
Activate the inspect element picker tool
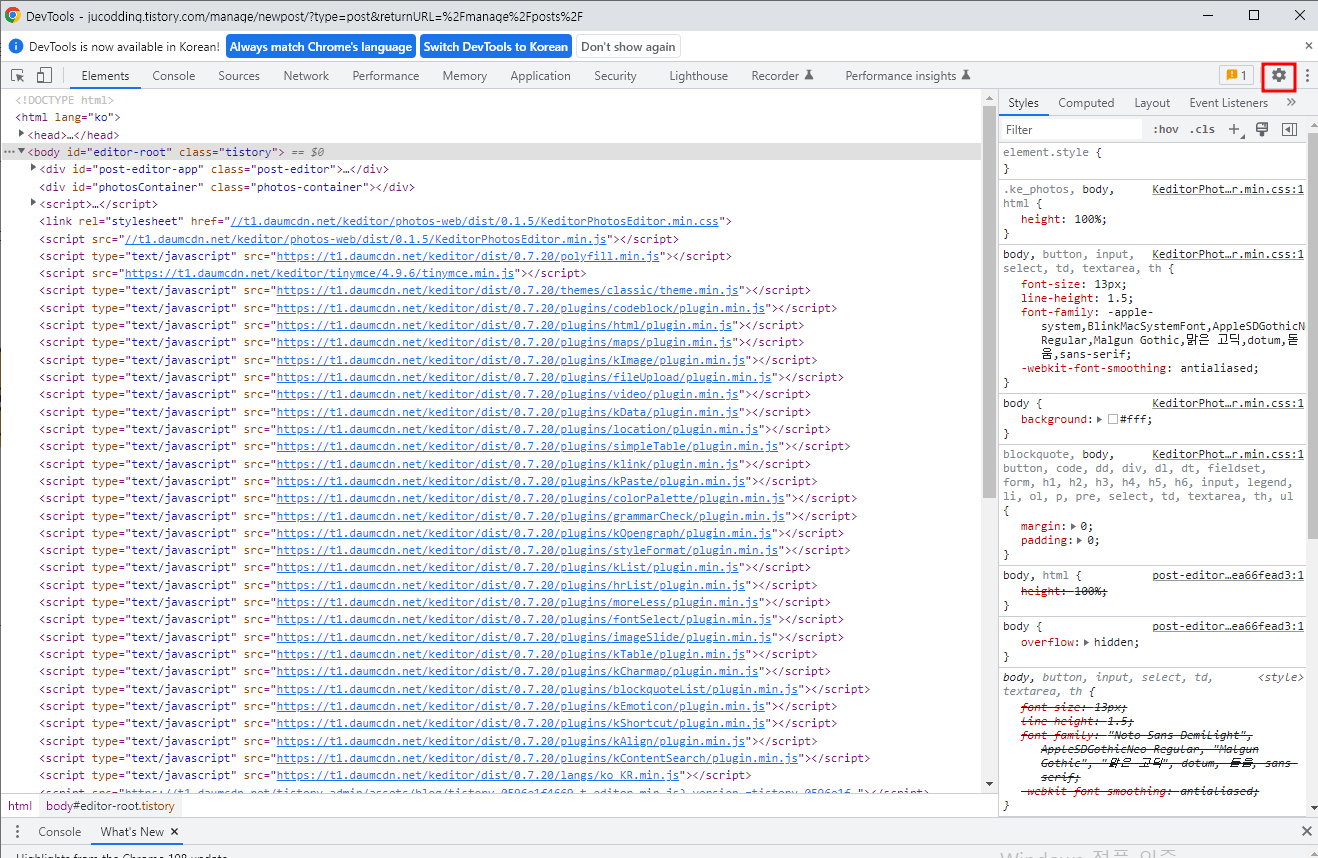click(17, 76)
